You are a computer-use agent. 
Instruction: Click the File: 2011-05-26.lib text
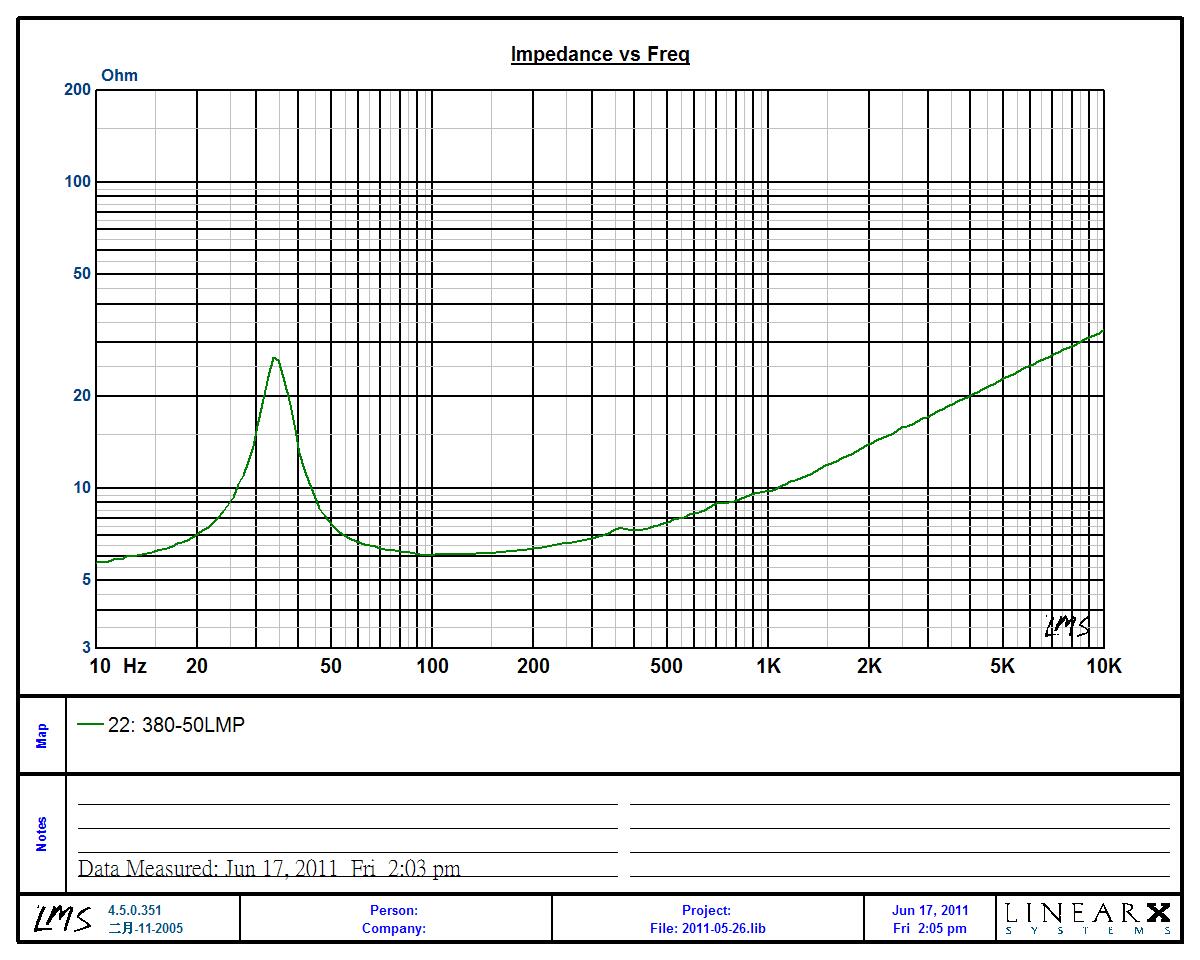pos(707,928)
